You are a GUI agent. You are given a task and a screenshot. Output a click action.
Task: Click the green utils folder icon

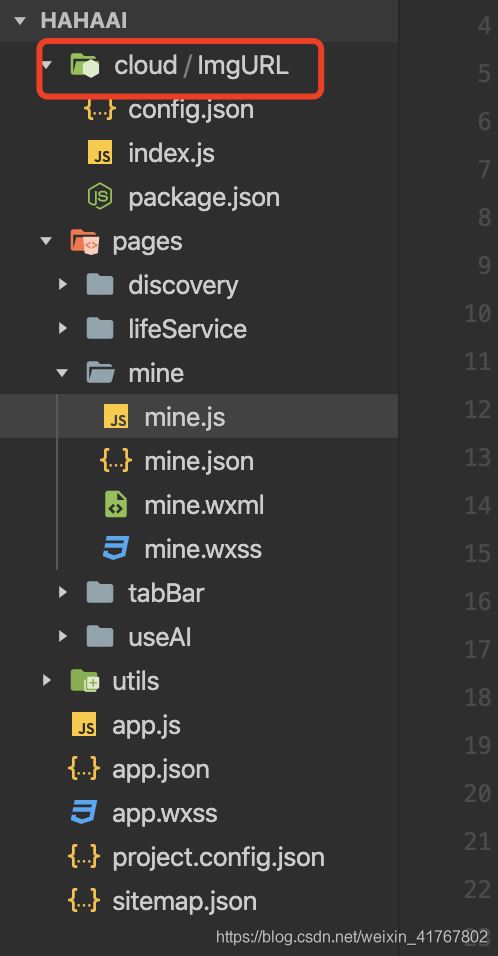coord(84,680)
